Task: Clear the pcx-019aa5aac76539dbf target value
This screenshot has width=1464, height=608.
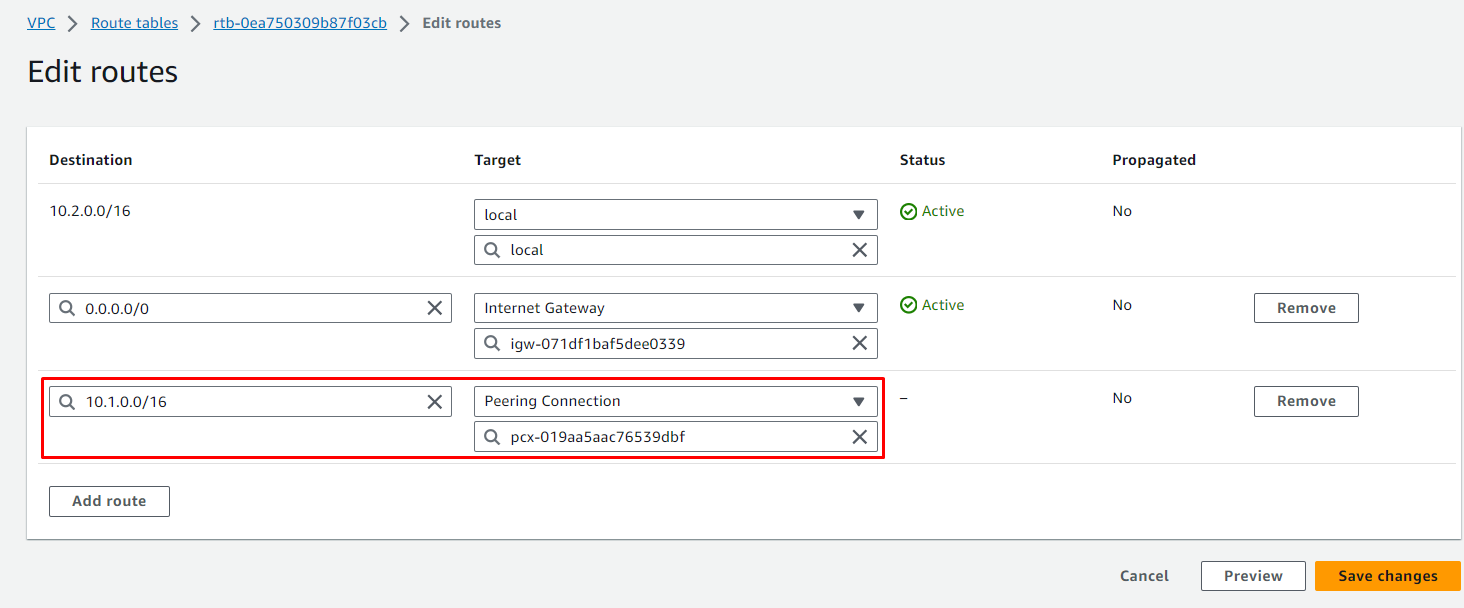Action: point(859,436)
